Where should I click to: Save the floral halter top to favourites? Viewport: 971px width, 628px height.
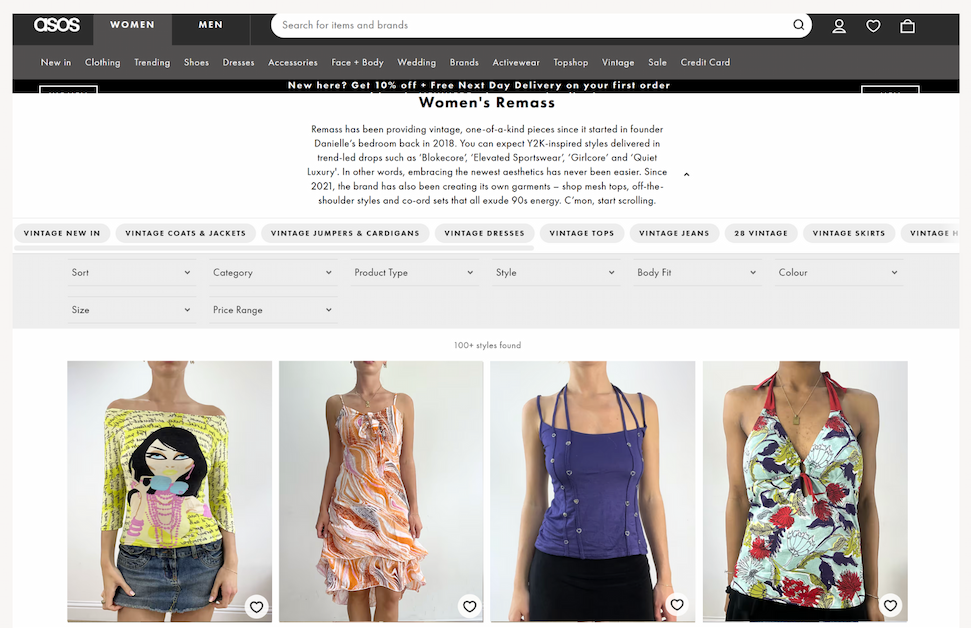(x=890, y=605)
